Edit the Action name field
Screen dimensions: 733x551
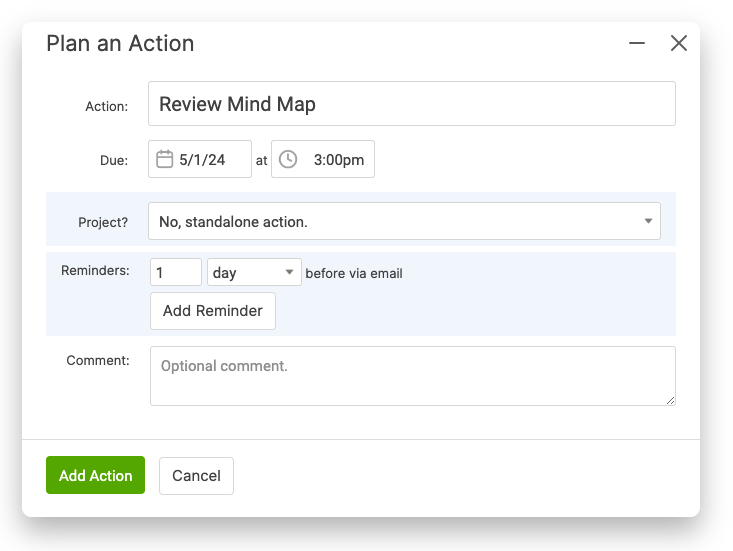click(411, 104)
